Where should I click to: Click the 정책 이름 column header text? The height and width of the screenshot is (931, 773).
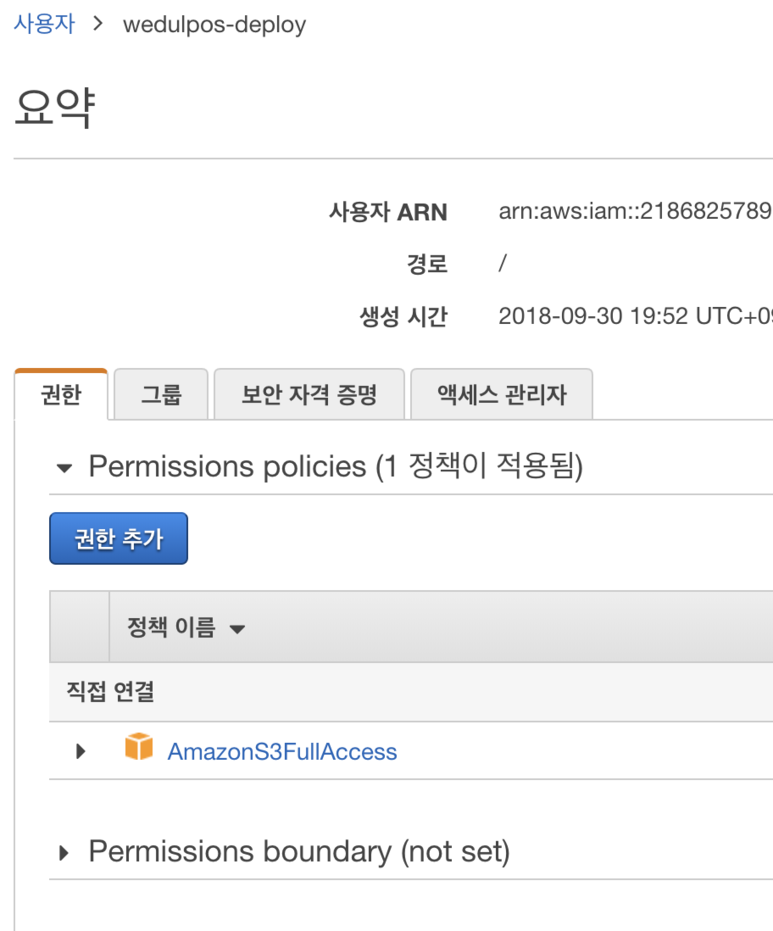(x=172, y=627)
